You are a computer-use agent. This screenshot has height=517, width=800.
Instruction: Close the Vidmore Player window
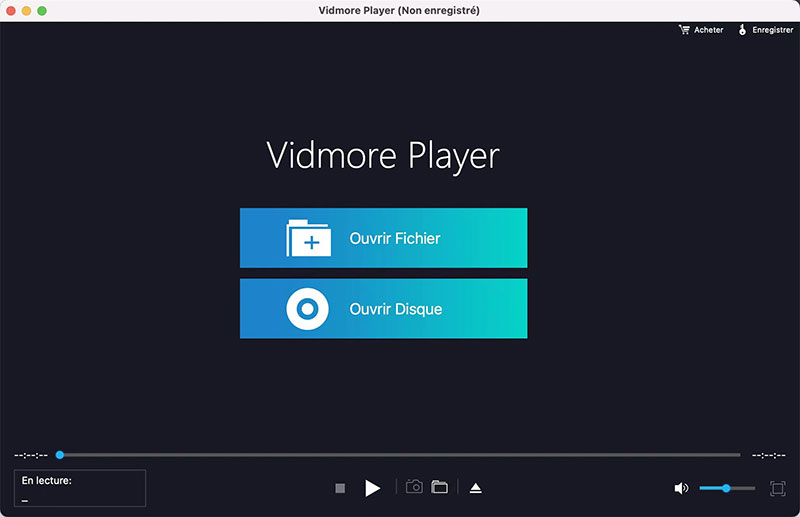tap(11, 11)
